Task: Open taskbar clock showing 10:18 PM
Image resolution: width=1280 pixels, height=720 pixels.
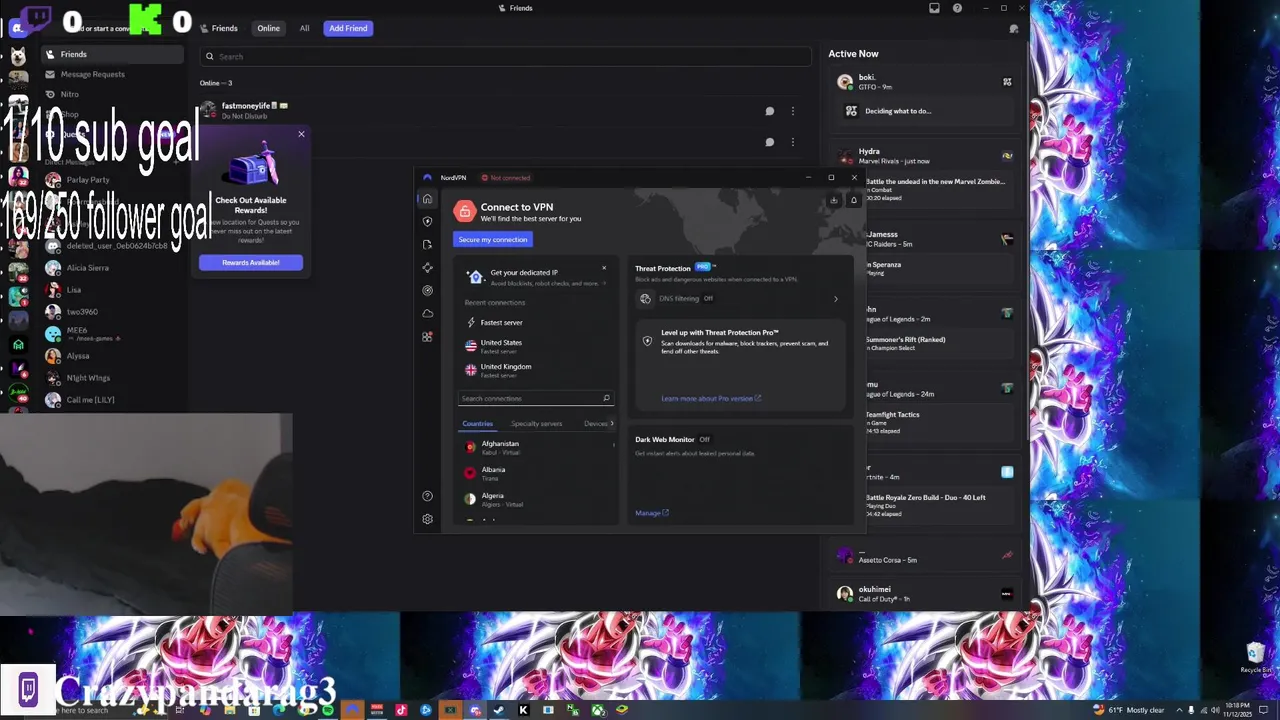Action: click(1236, 710)
